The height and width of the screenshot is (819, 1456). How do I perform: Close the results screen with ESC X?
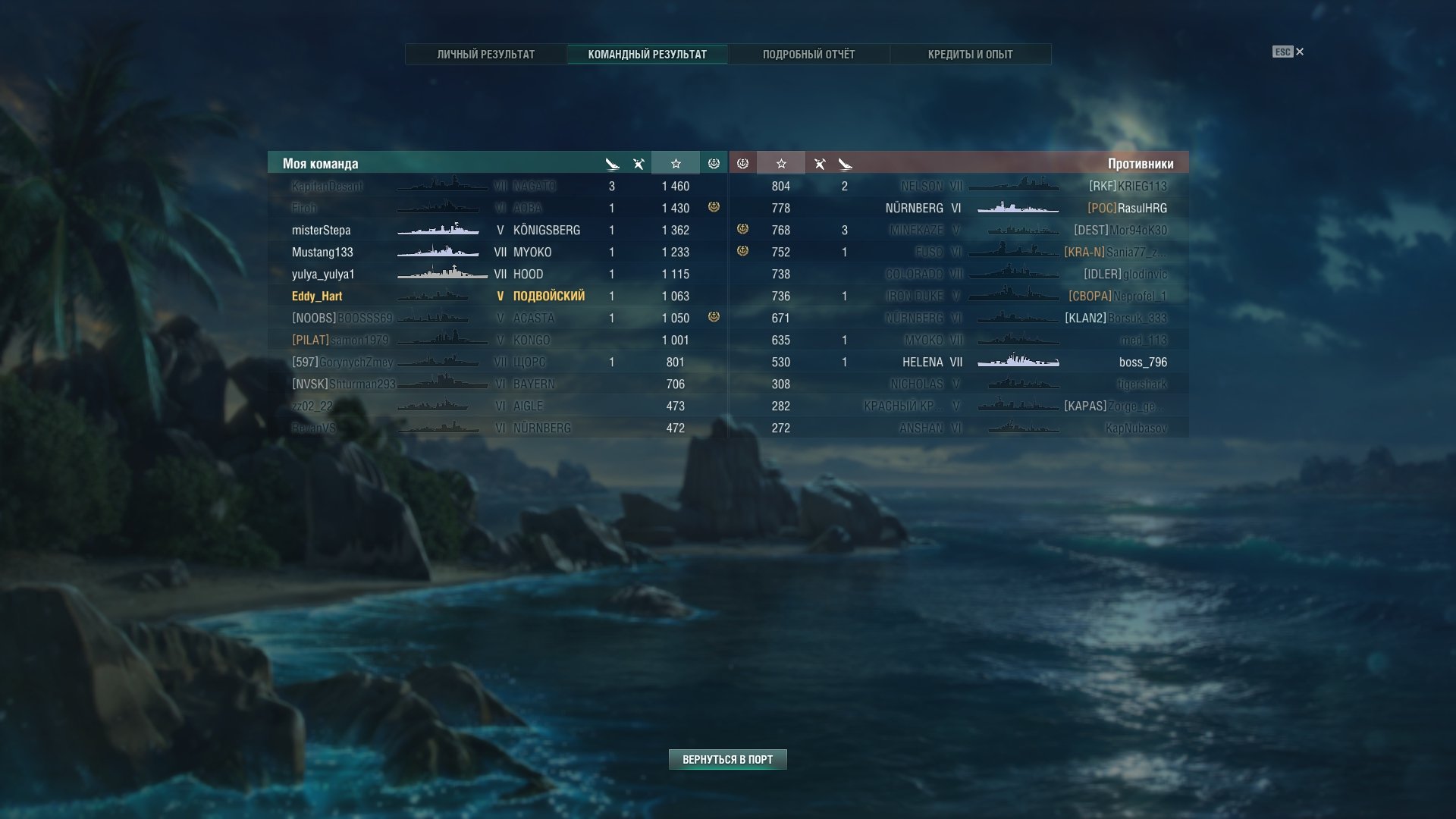[1288, 52]
